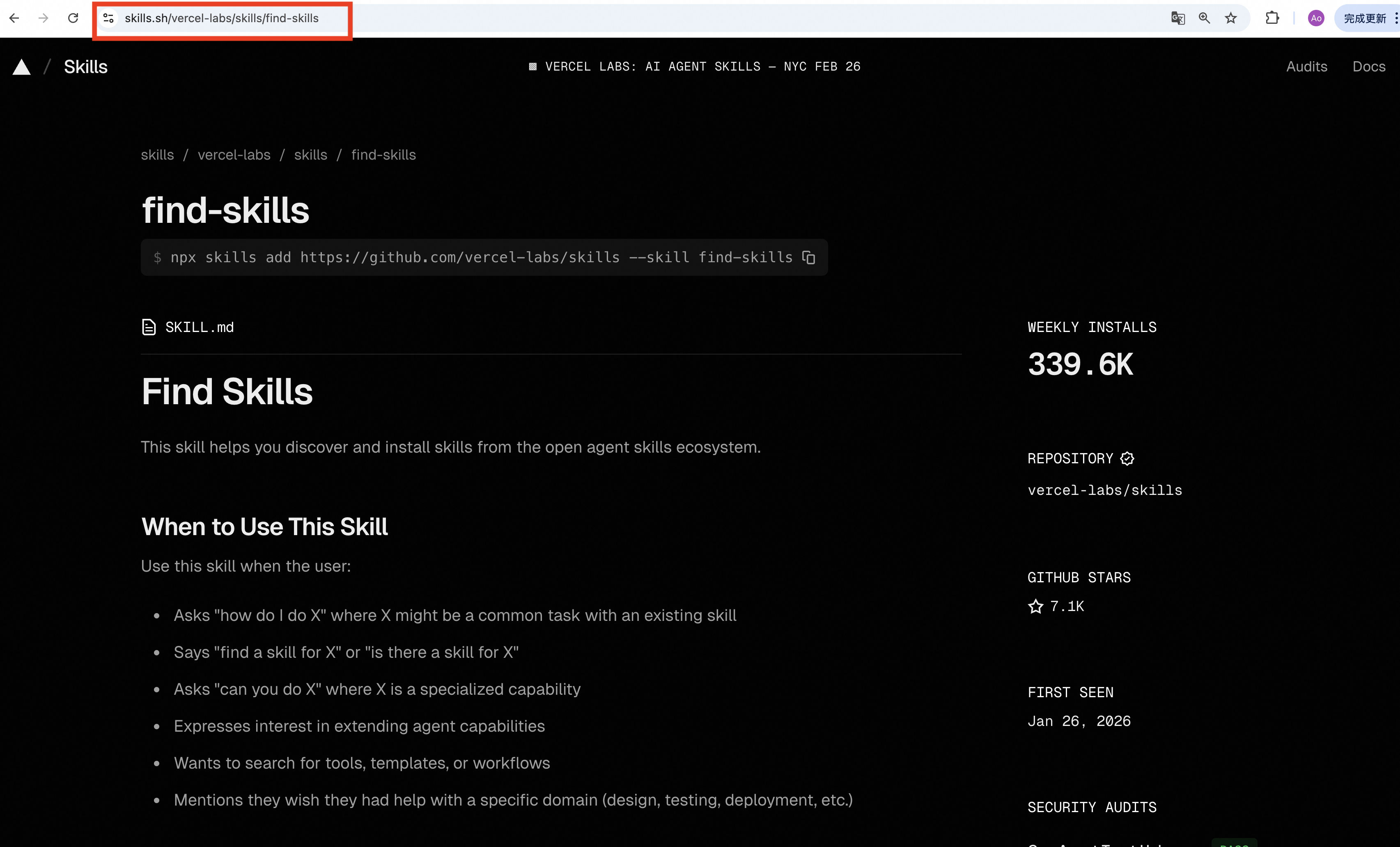Open the purple profile avatar

(1316, 18)
